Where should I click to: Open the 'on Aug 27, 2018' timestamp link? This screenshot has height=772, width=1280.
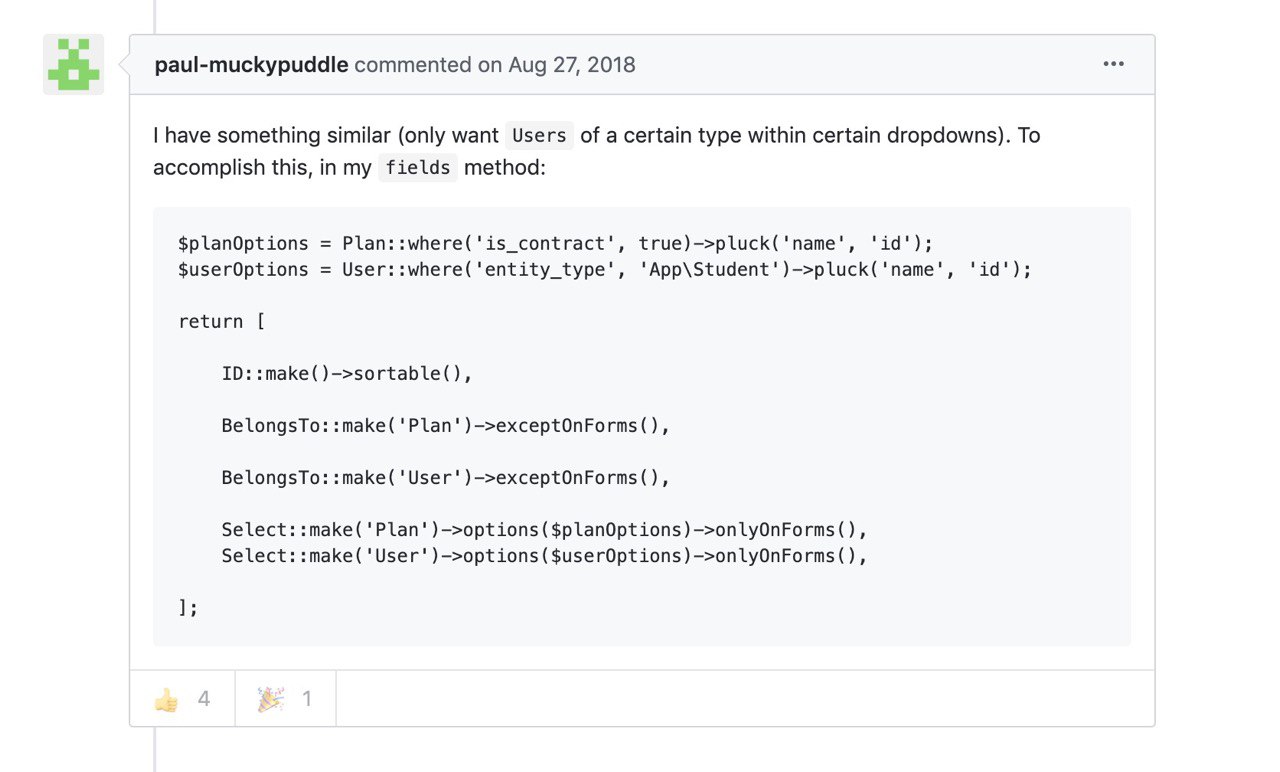[557, 65]
